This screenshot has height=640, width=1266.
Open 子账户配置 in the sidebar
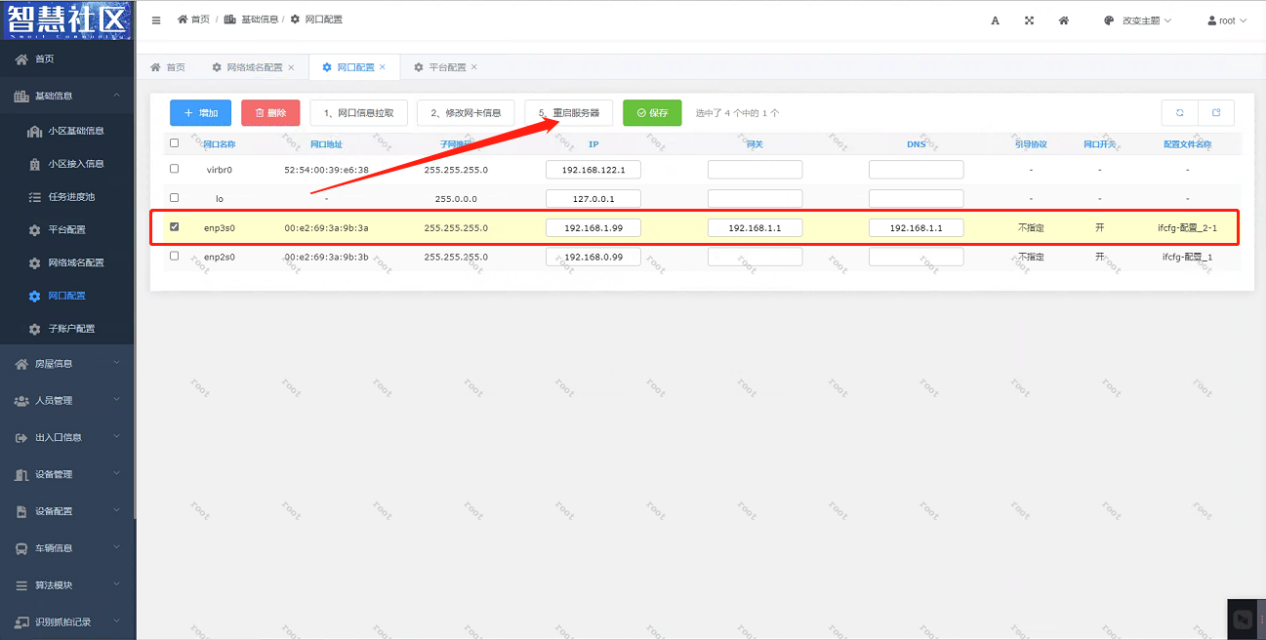coord(71,329)
